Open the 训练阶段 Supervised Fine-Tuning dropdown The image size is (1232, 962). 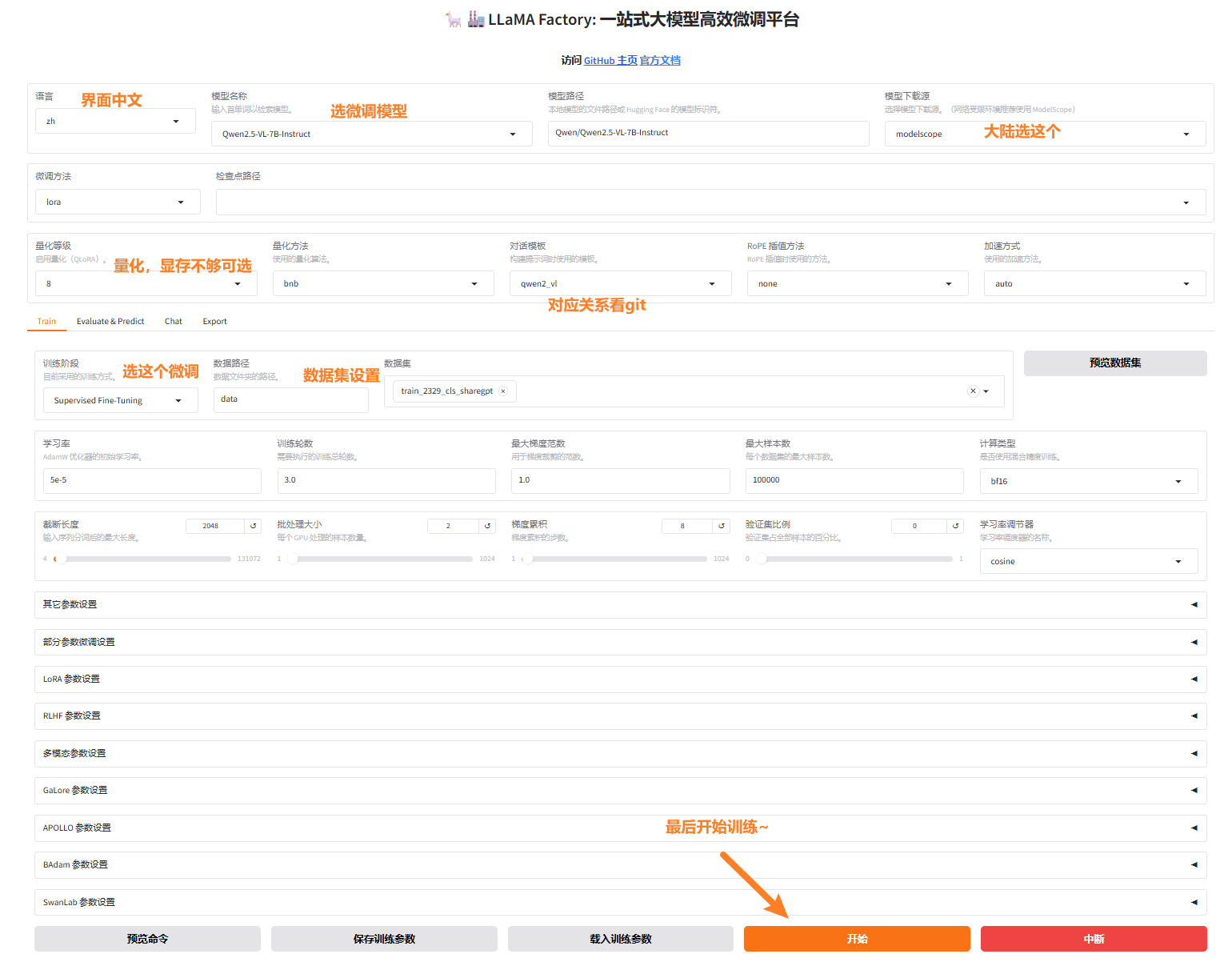pyautogui.click(x=120, y=400)
